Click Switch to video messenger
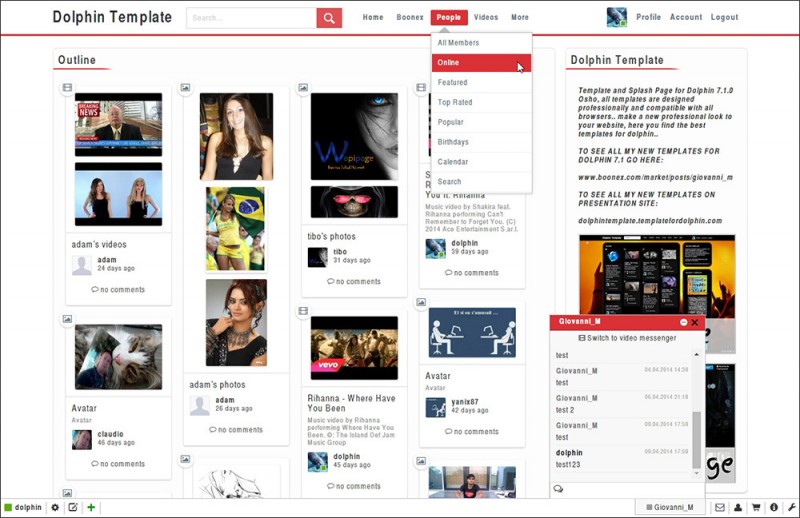The width and height of the screenshot is (800, 518). point(627,338)
